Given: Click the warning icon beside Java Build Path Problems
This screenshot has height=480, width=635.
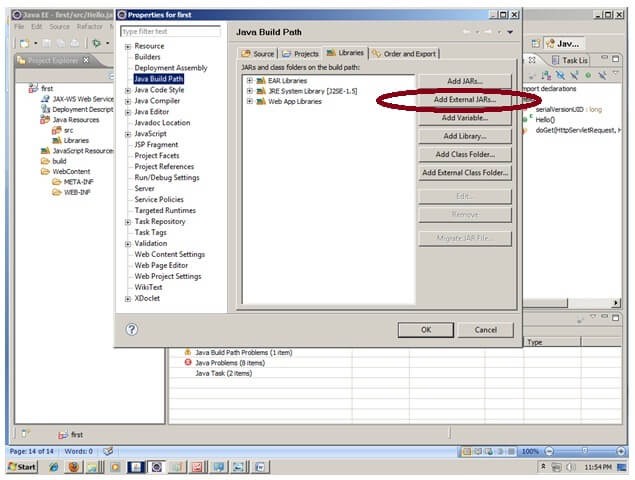Looking at the screenshot, I should [x=188, y=352].
